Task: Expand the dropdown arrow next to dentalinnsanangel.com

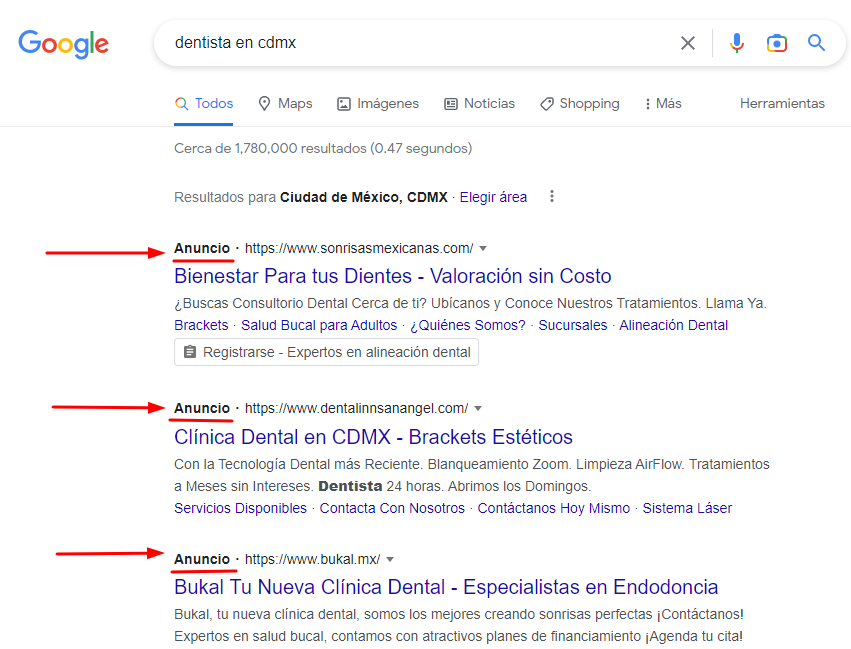Action: pos(478,409)
